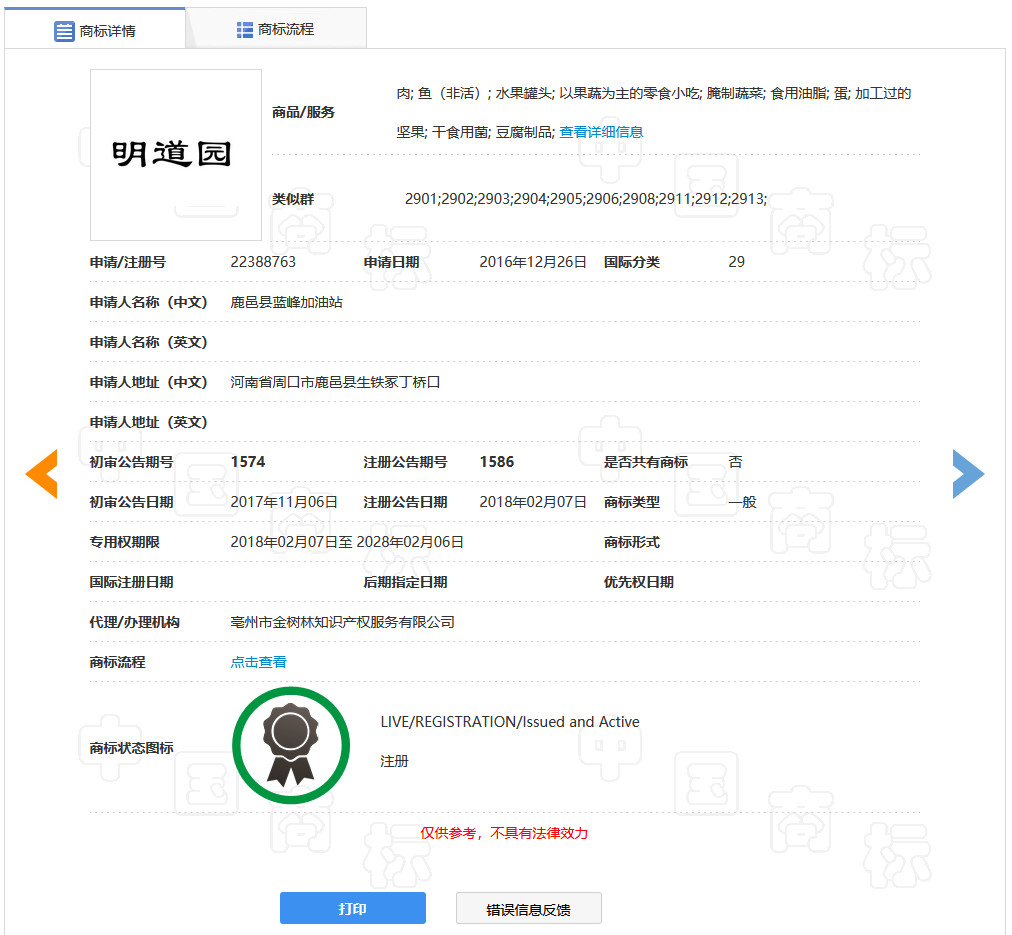Click 点击查看 to view trademark flow
The image size is (1012, 935).
(257, 662)
